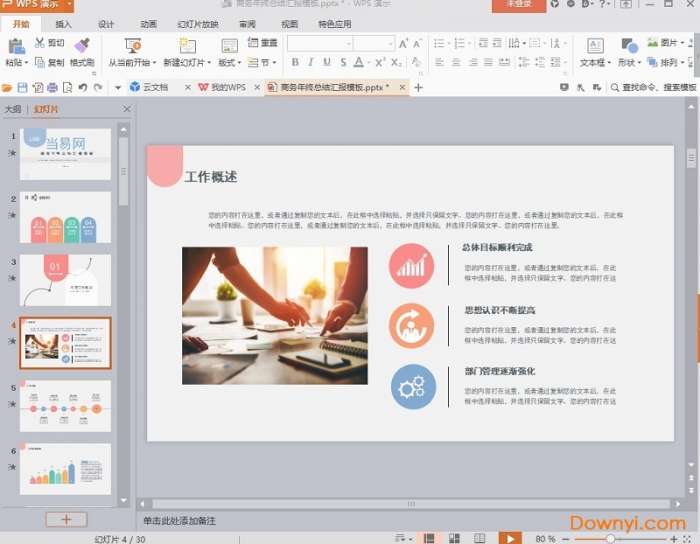Open the 插入 ribbon tab
700x544 pixels.
63,23
